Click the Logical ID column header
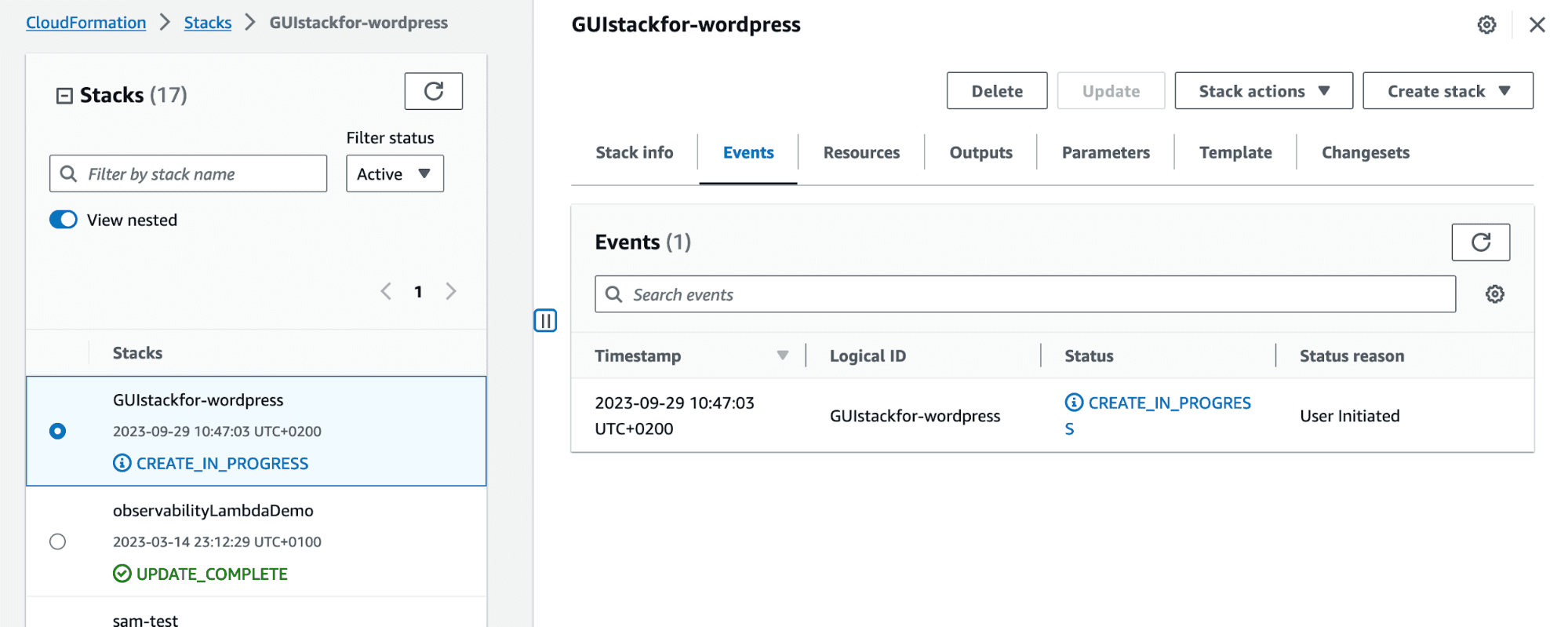Viewport: 1568px width, 627px height. (x=868, y=355)
